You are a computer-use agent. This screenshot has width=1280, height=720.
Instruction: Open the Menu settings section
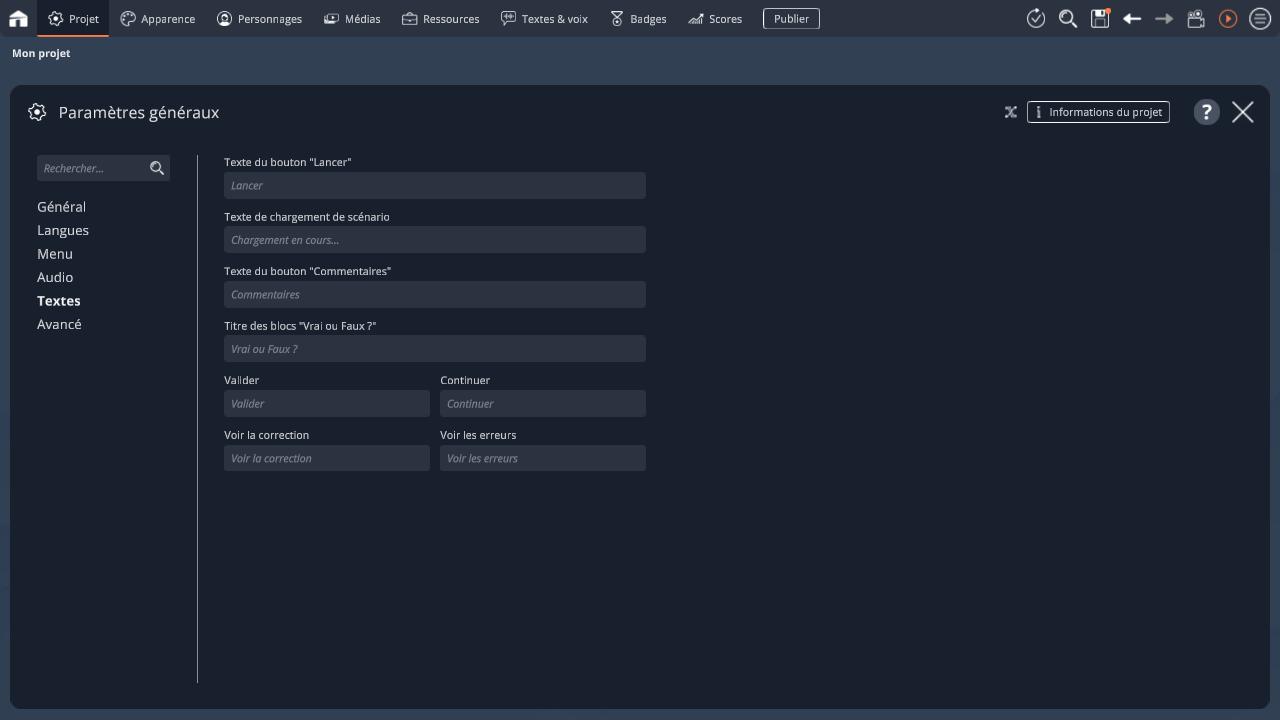click(x=55, y=254)
